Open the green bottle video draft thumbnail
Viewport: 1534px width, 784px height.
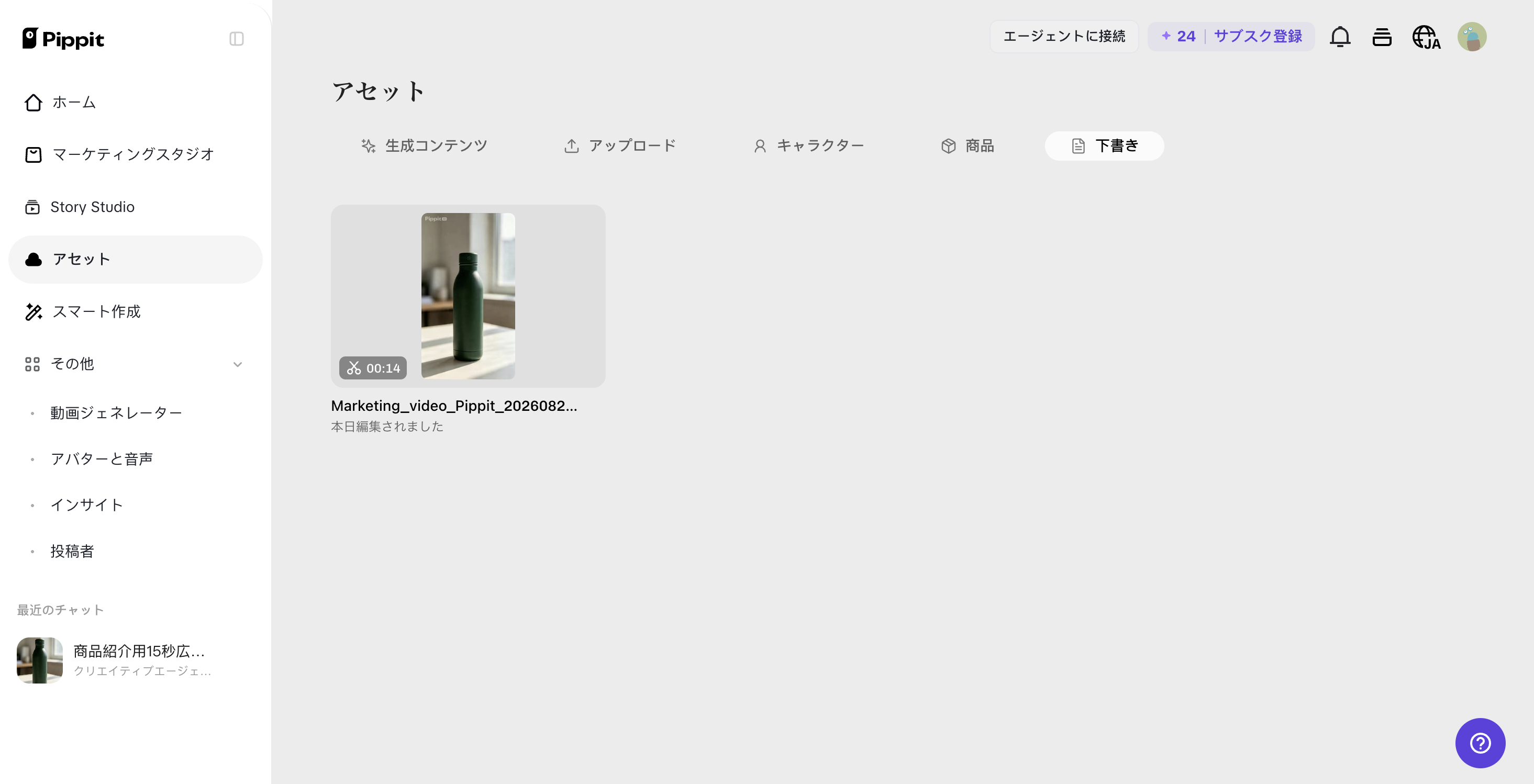(468, 296)
